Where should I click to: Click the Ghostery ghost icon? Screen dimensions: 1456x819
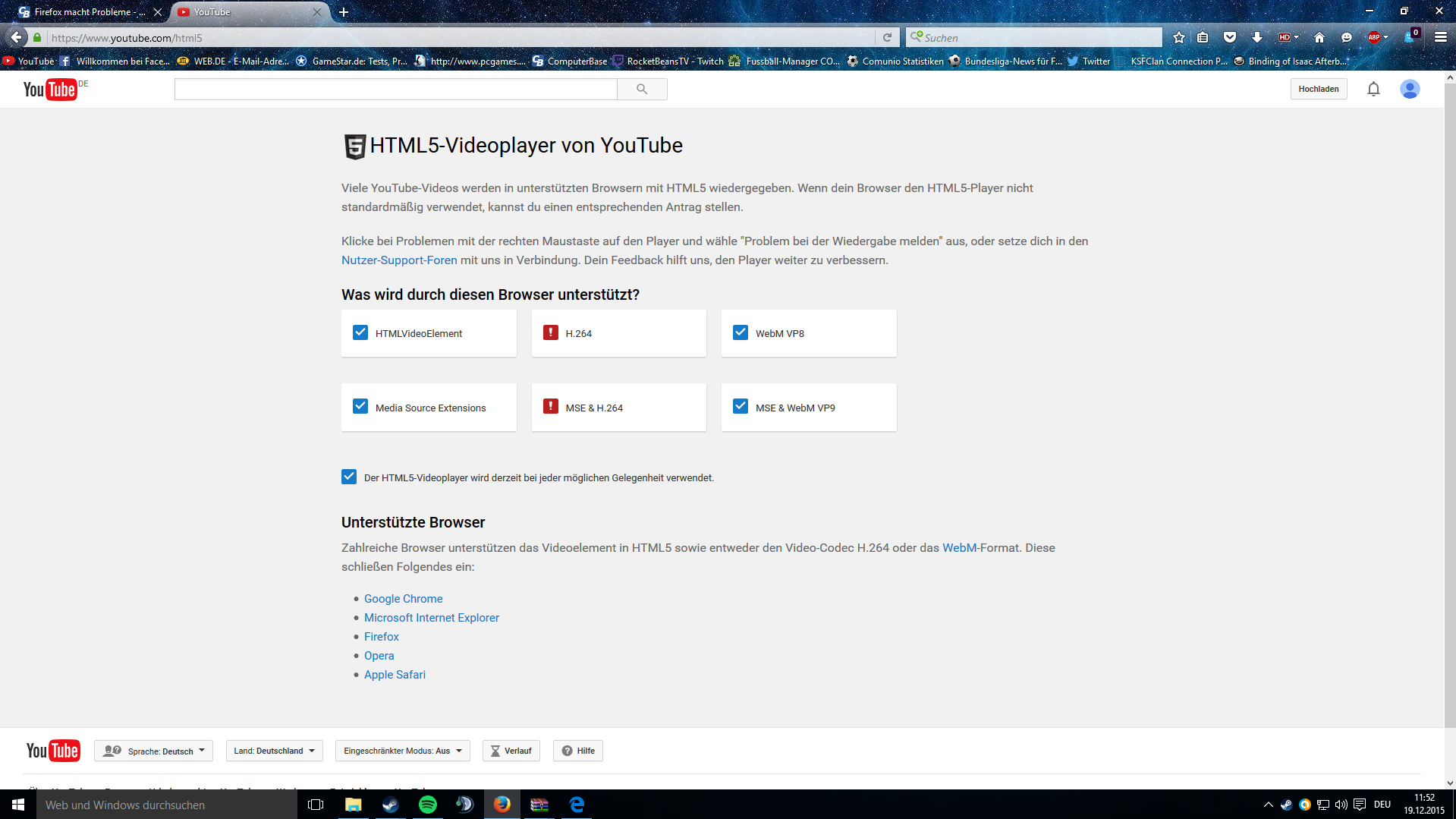(x=1412, y=36)
